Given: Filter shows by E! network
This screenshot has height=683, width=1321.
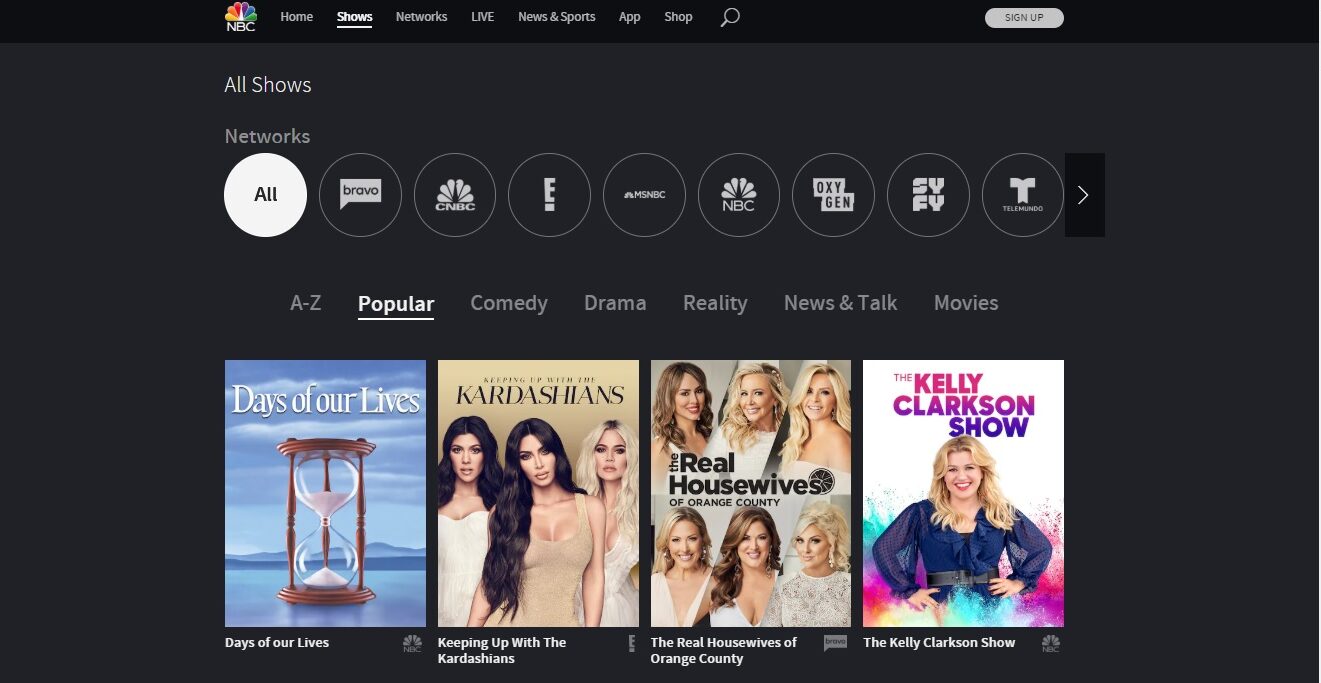Looking at the screenshot, I should click(549, 195).
